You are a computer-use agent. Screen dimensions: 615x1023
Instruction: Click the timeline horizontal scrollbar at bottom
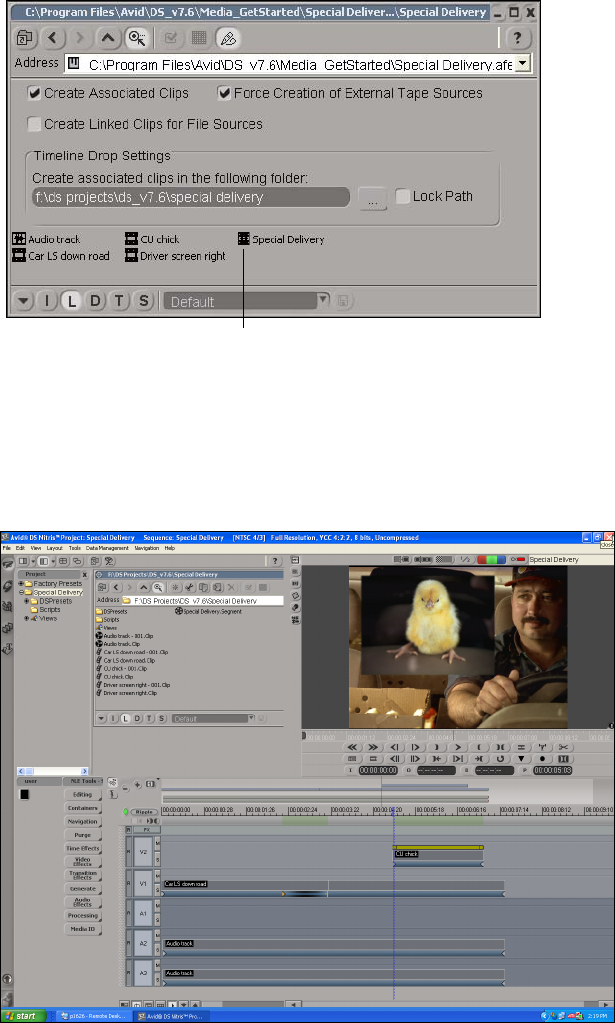pos(449,1005)
